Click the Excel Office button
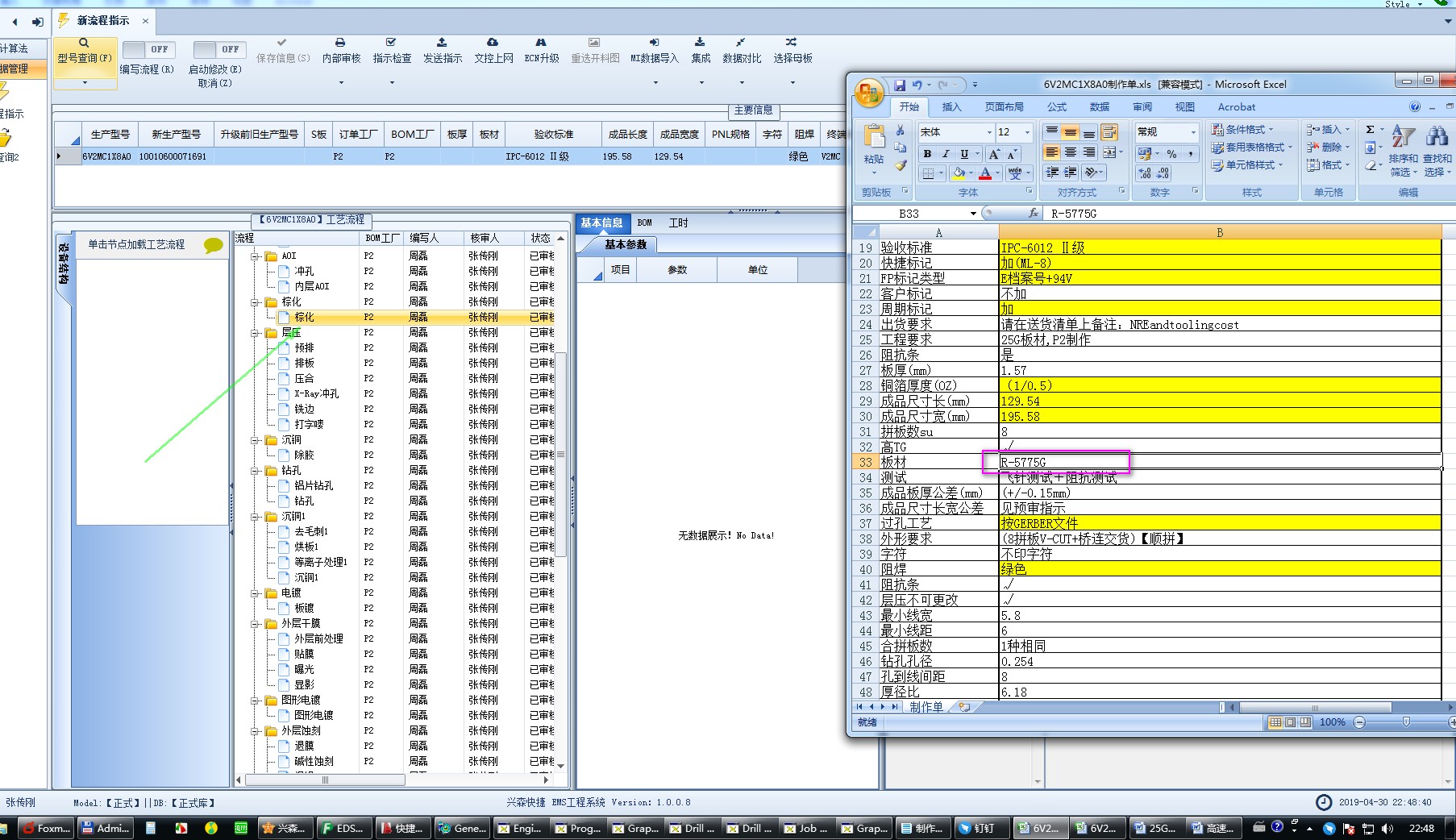This screenshot has width=1456, height=840. pos(869,93)
